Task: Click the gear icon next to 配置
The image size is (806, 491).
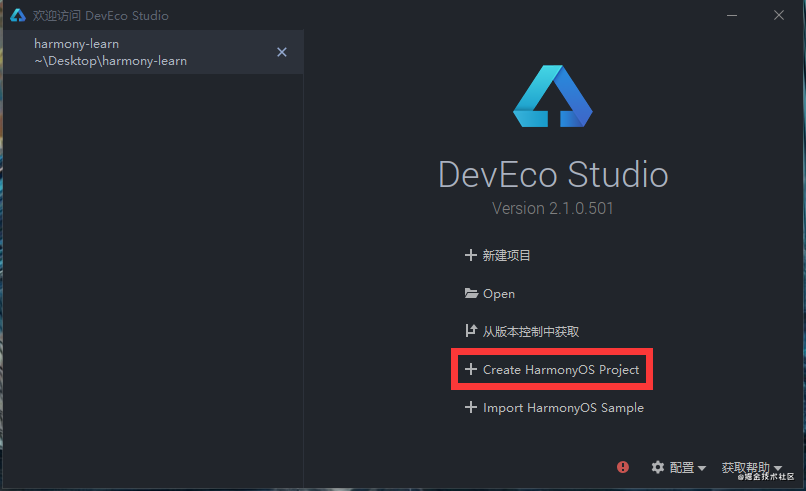Action: 658,467
